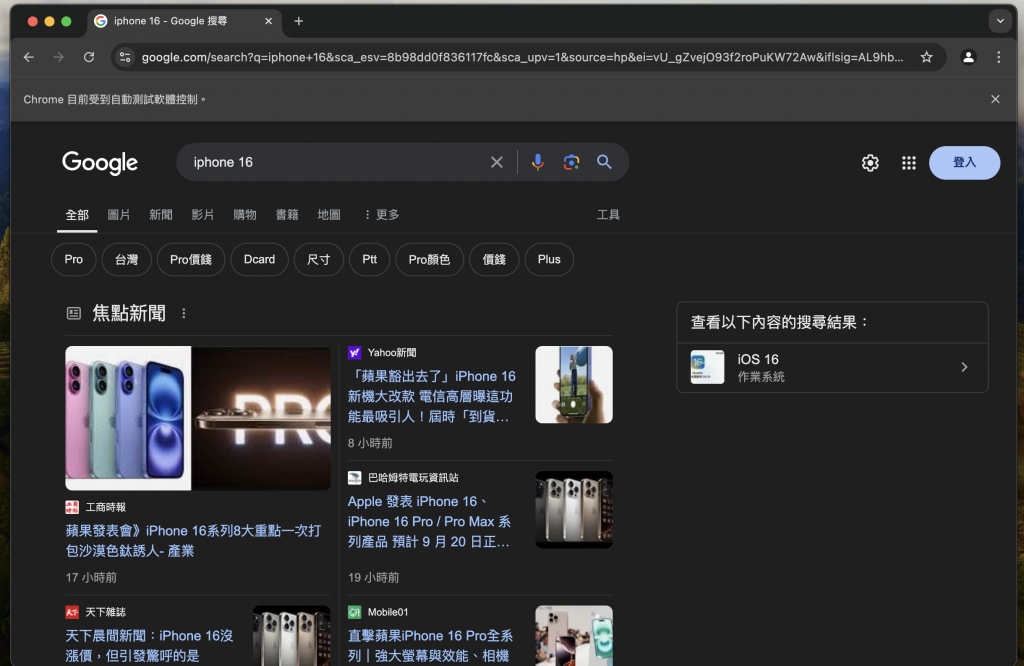This screenshot has height=666, width=1024.
Task: Click the address bar URL
Action: [x=522, y=57]
